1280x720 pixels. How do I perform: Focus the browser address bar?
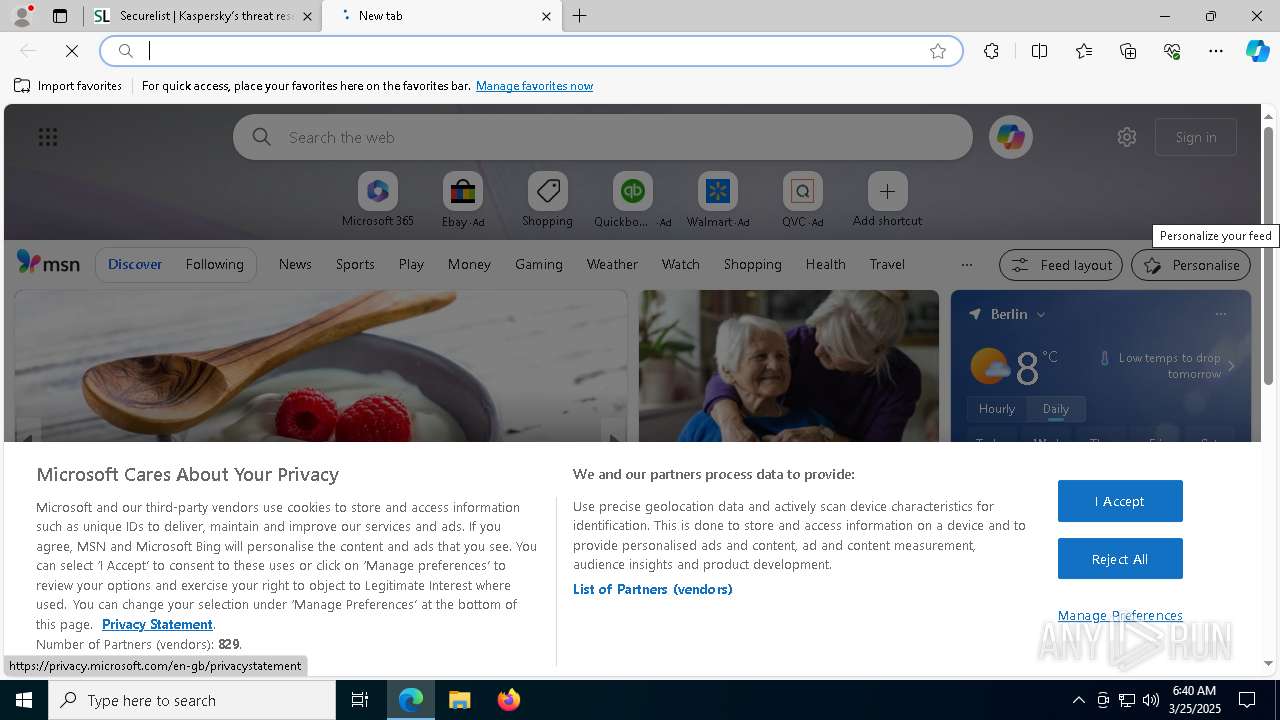click(x=530, y=51)
